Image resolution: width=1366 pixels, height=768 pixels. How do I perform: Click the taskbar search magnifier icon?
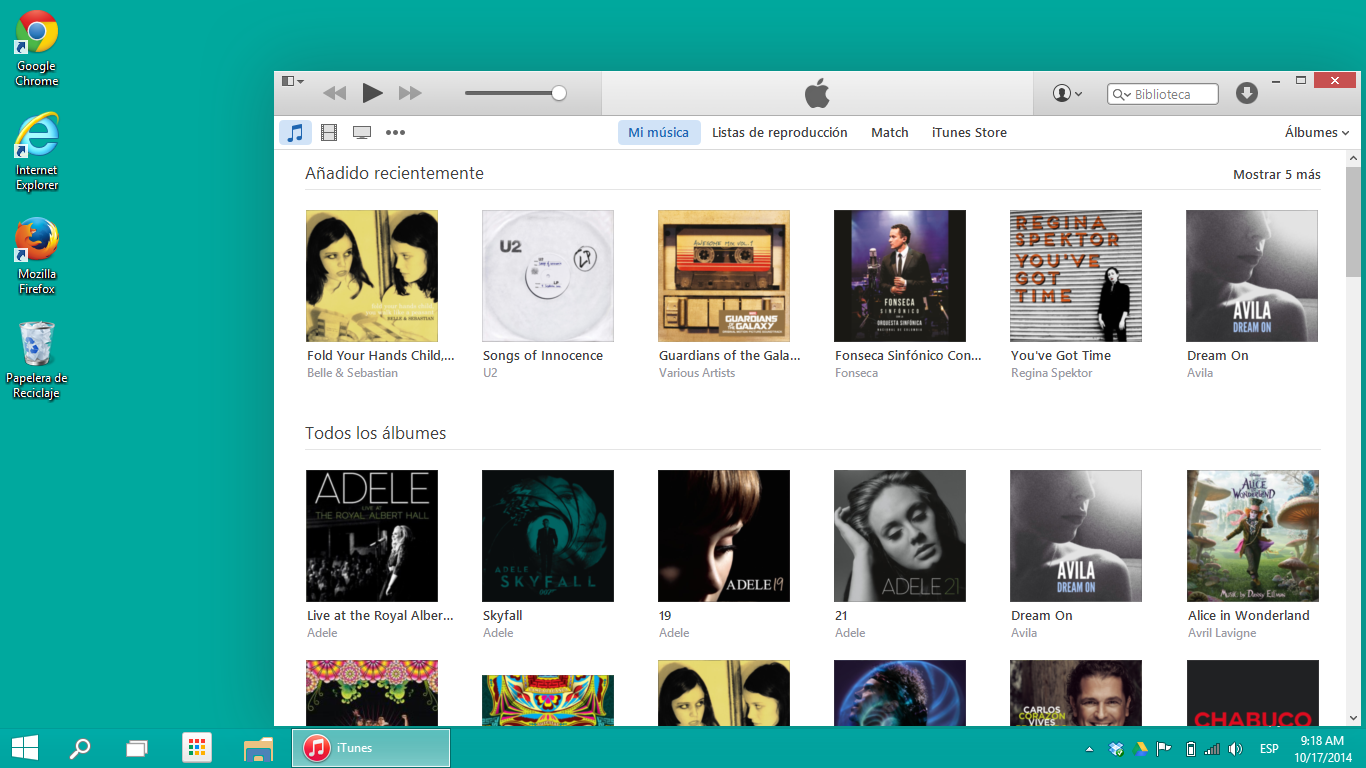coord(79,748)
